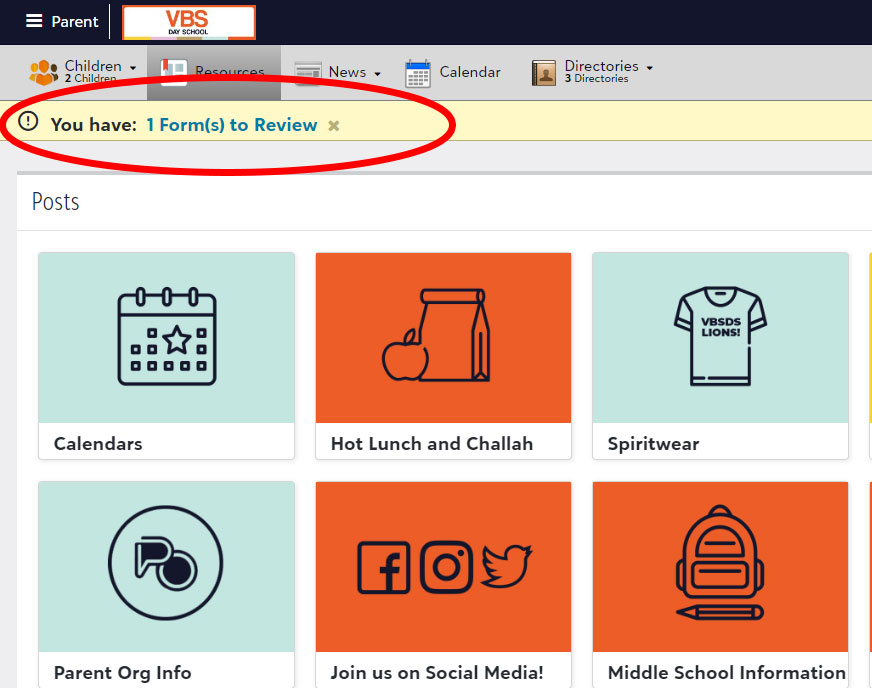Click the Directories address book icon
The image size is (872, 688).
click(543, 73)
